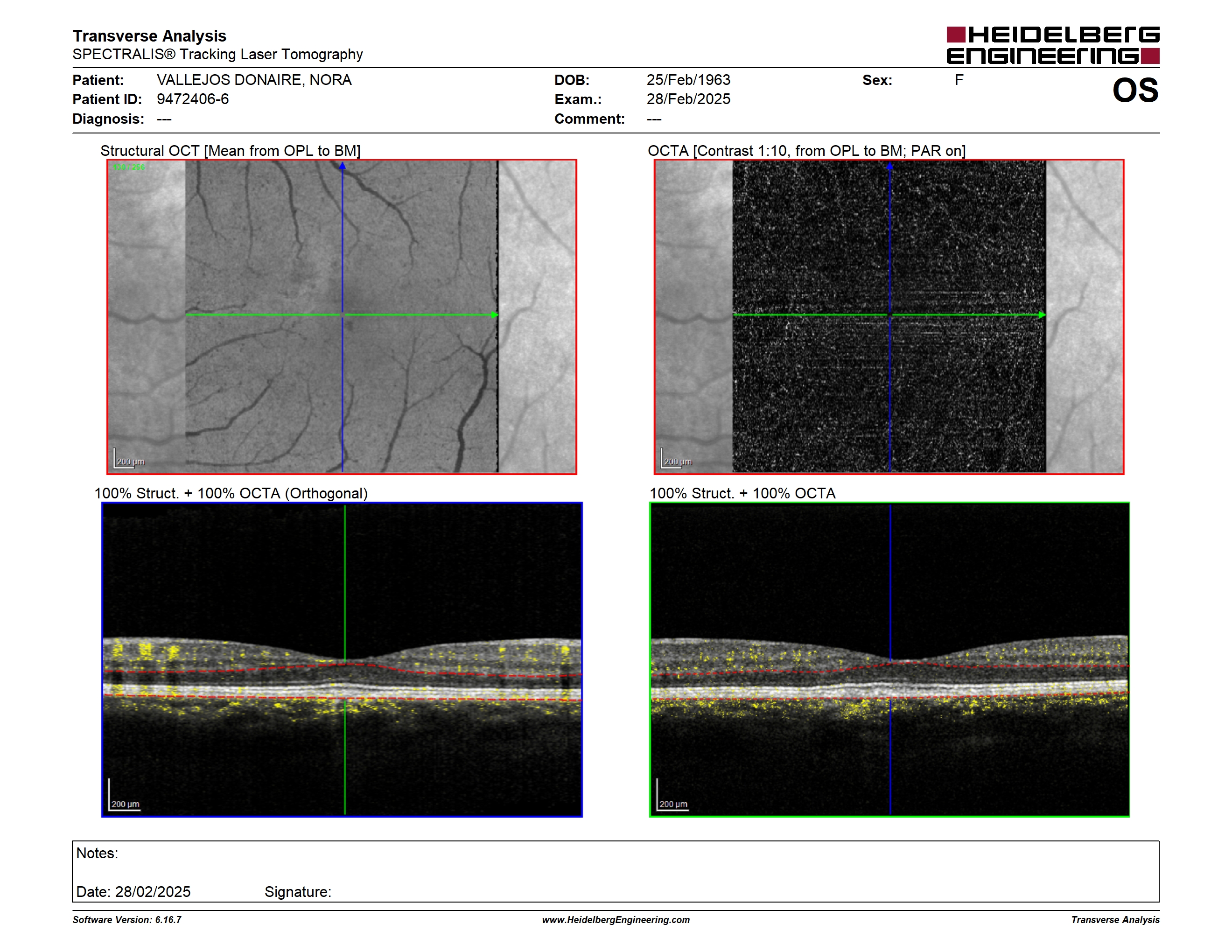Click the OCTA contrast en-face image

(889, 317)
